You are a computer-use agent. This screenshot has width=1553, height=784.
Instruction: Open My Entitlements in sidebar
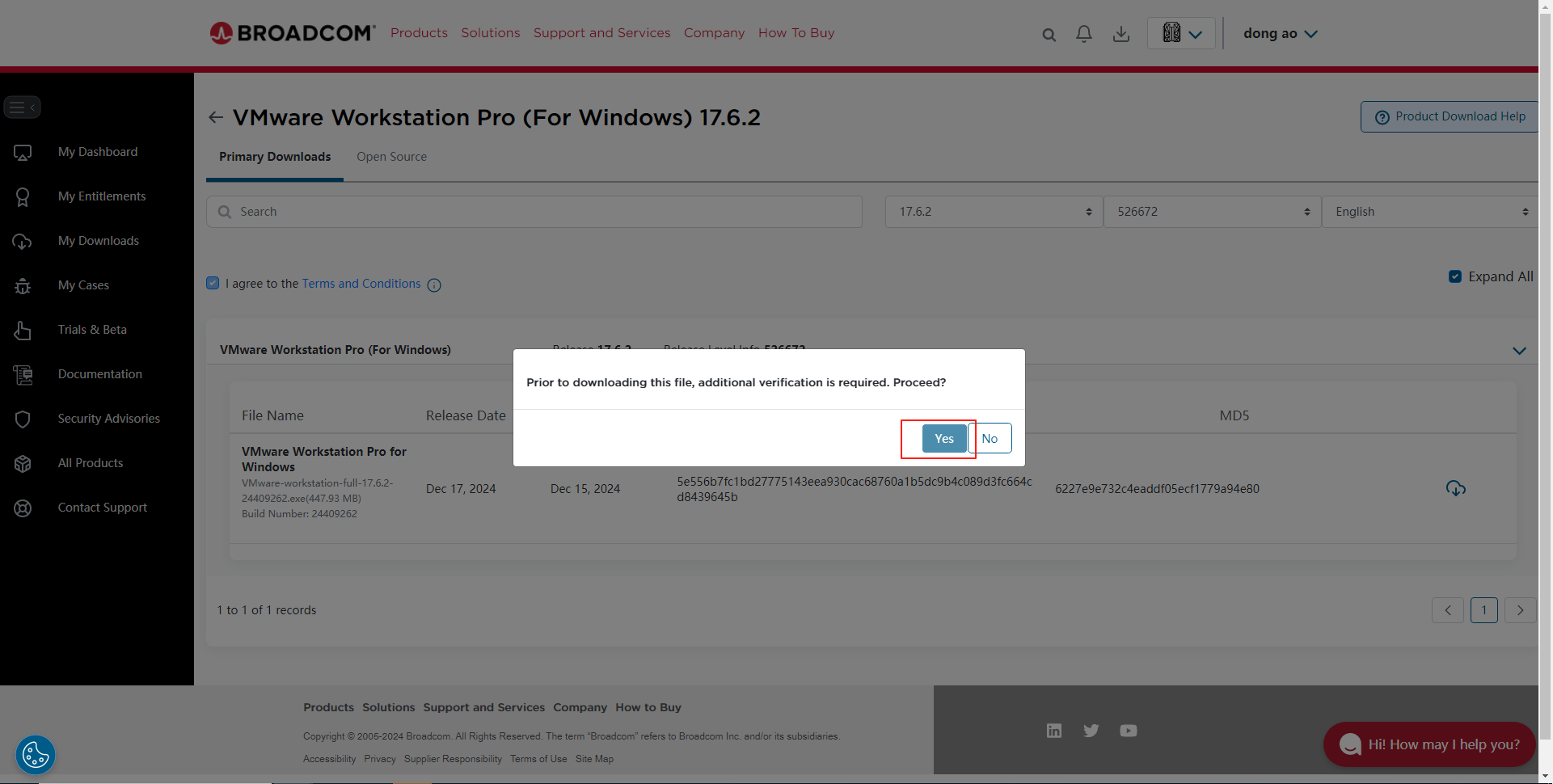pos(102,196)
